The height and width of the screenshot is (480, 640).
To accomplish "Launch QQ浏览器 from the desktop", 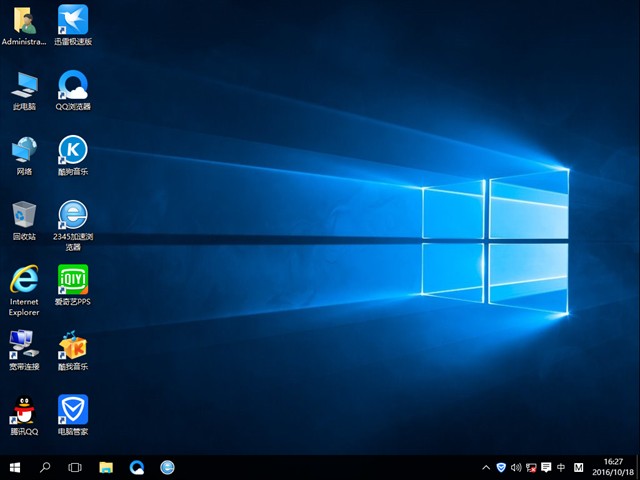I will [73, 85].
